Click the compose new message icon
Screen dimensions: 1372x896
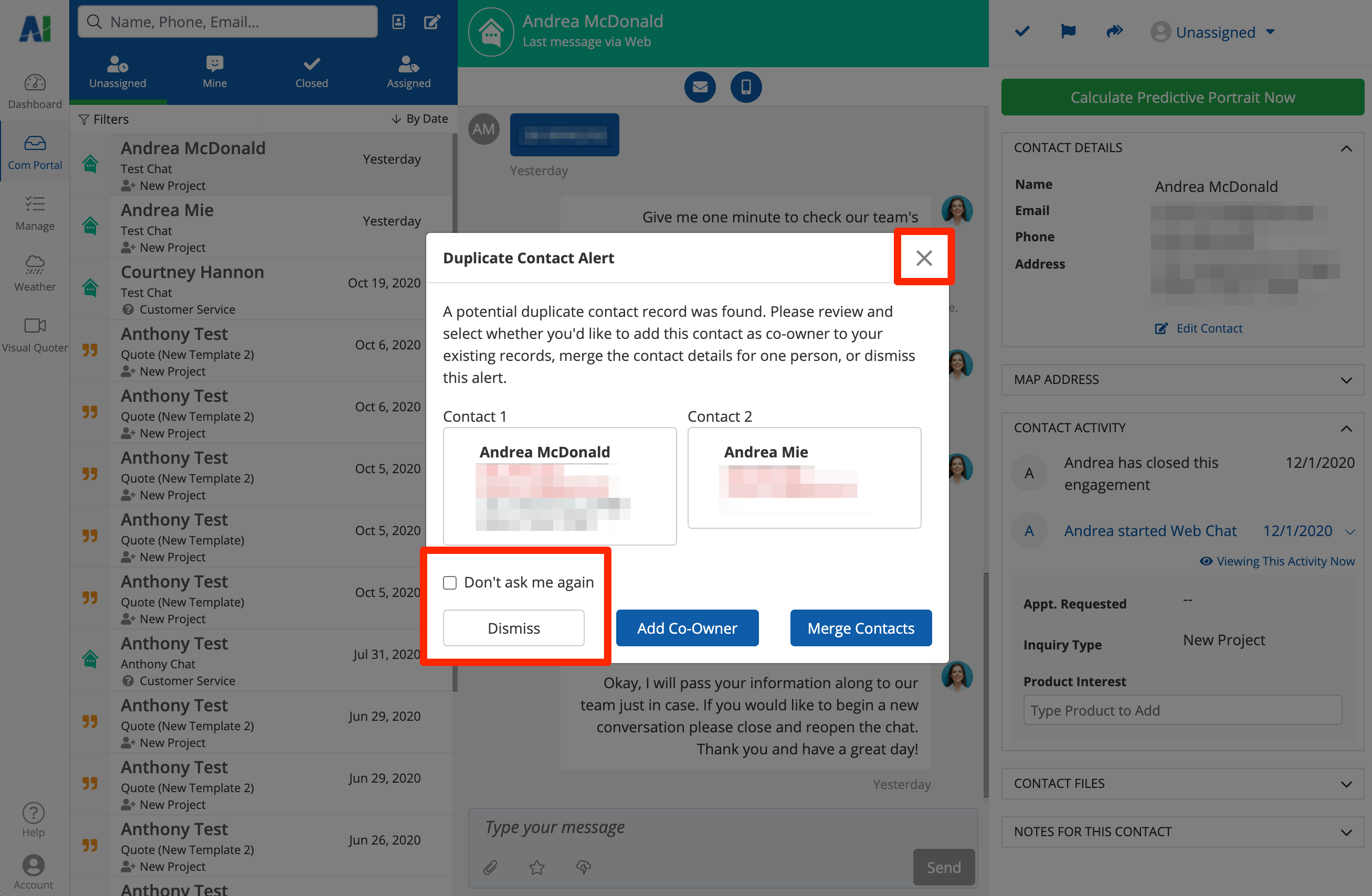coord(432,22)
